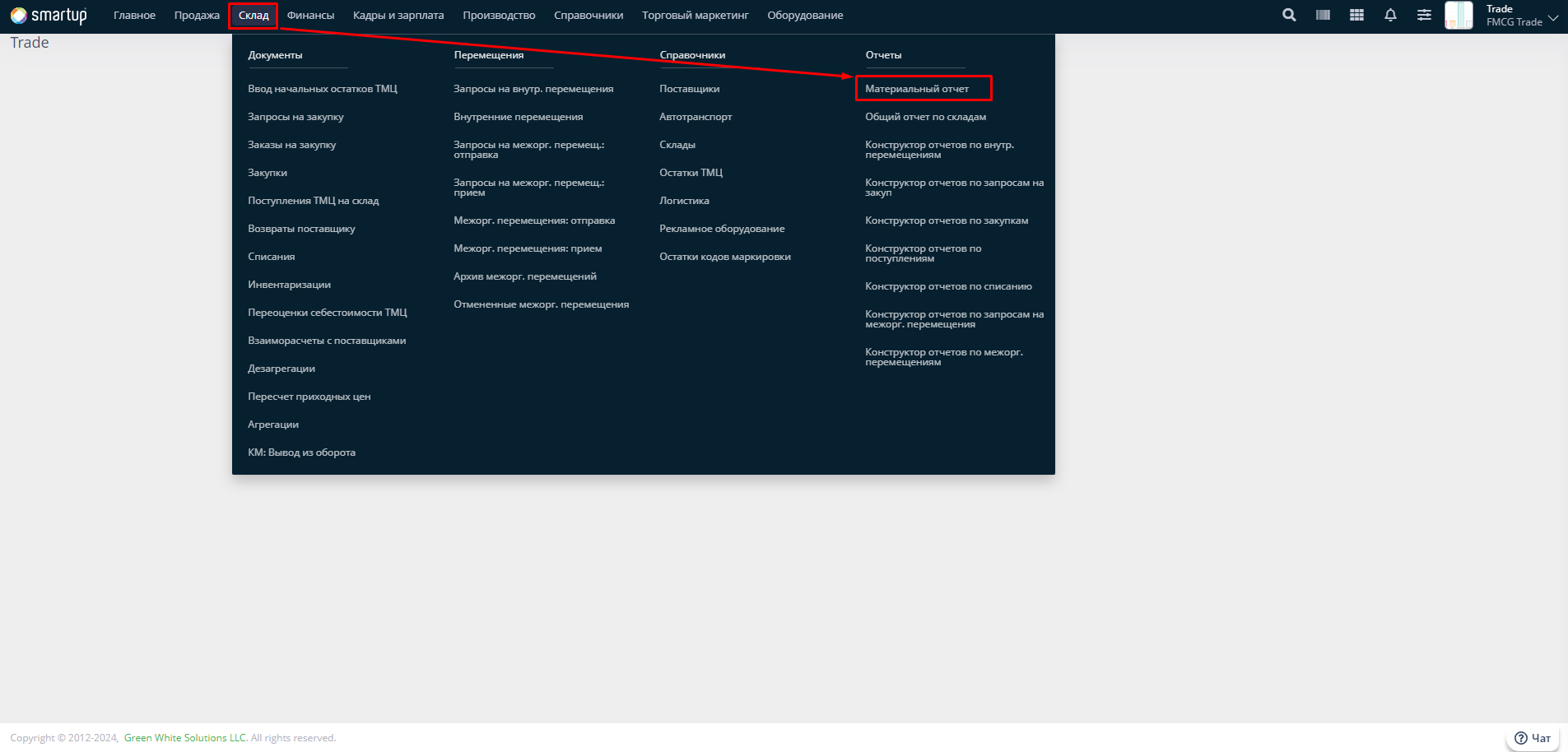This screenshot has width=1568, height=752.
Task: Open Главное menu
Action: 134,16
